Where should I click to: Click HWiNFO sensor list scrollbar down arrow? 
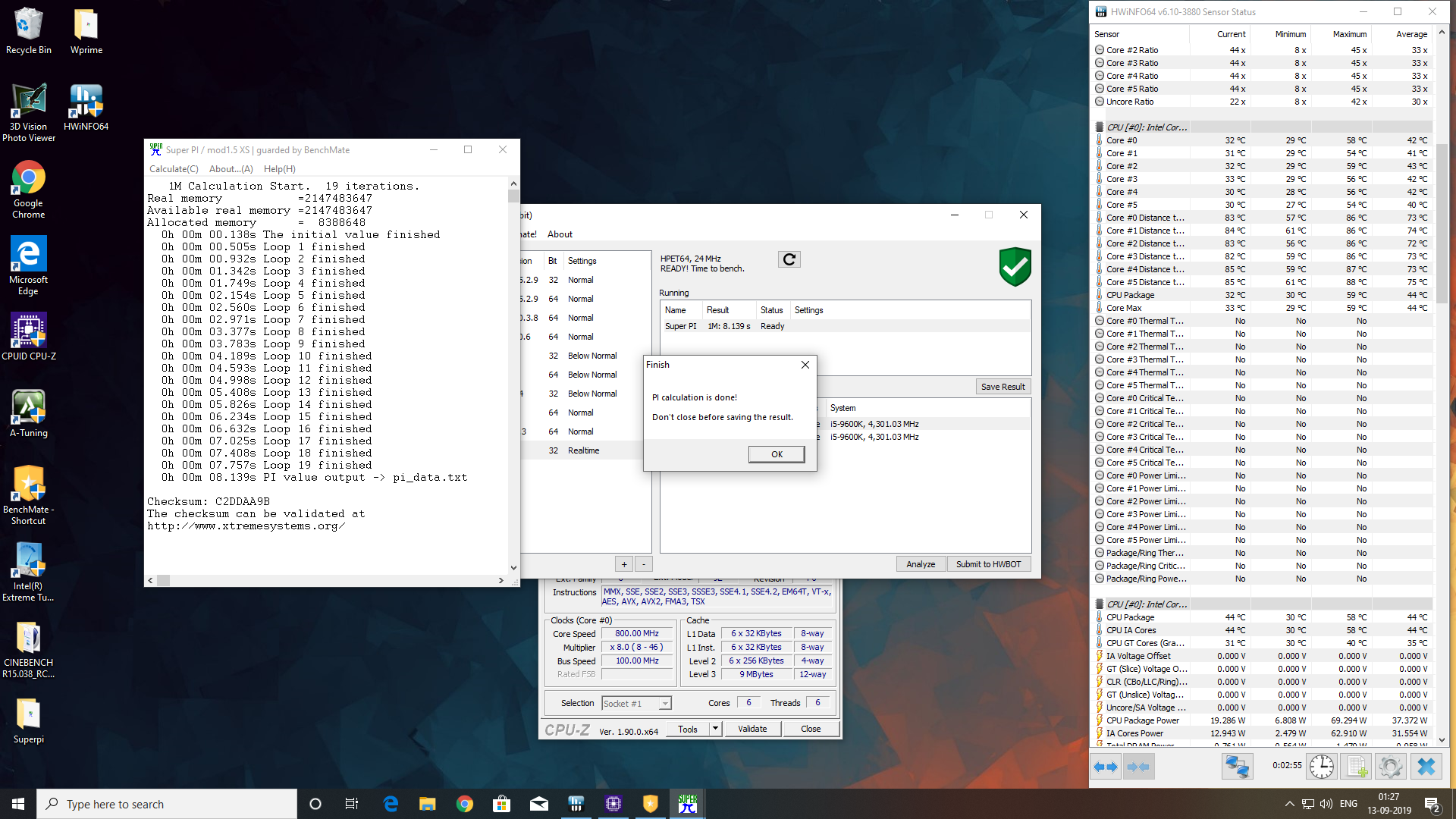coord(1442,739)
